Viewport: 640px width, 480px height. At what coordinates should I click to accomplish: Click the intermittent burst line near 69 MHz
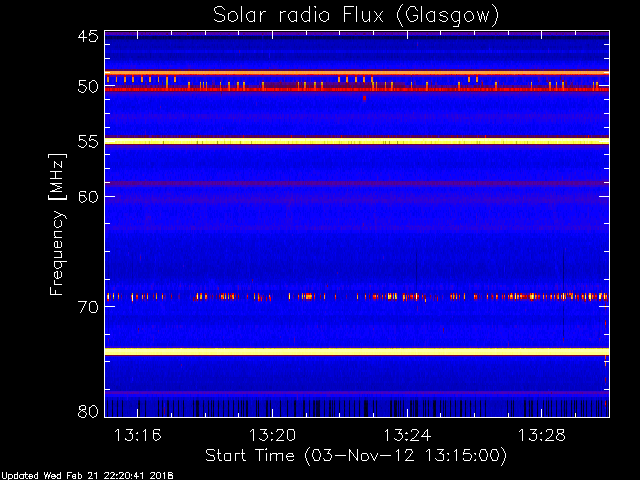click(x=357, y=297)
